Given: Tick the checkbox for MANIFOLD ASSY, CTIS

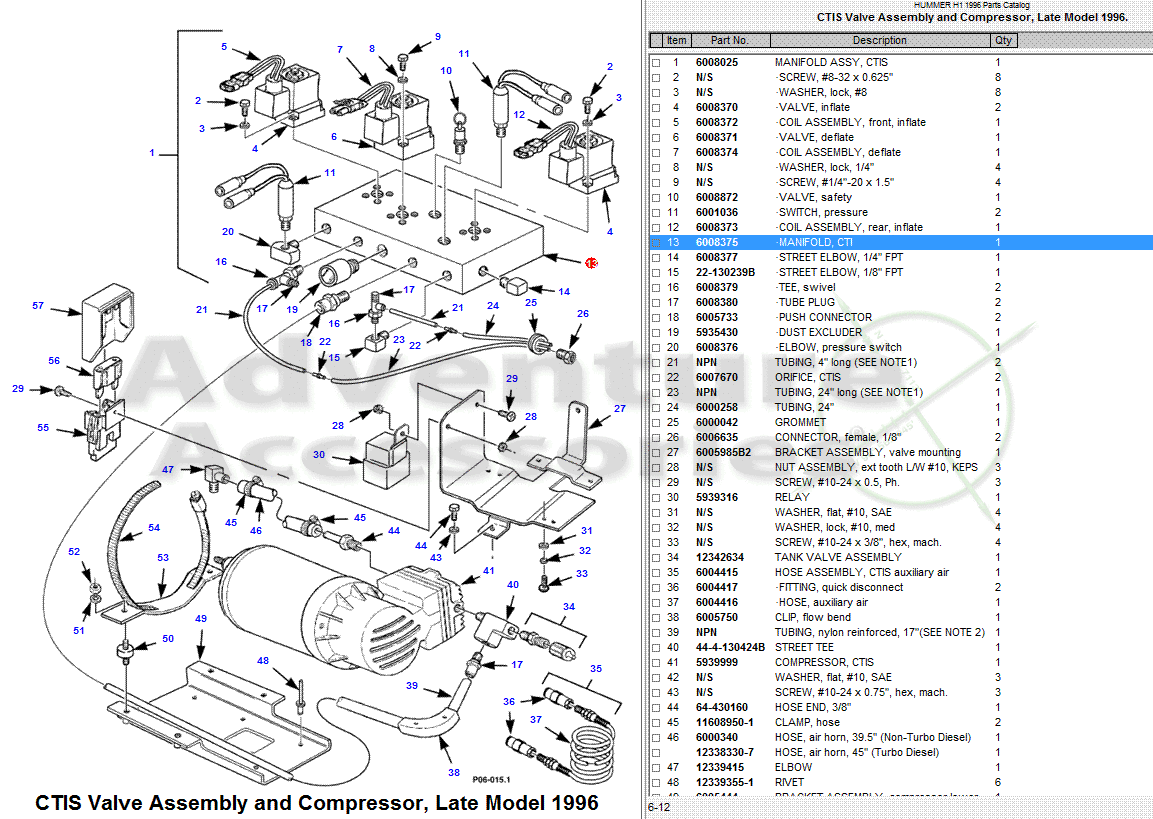Looking at the screenshot, I should coord(656,62).
